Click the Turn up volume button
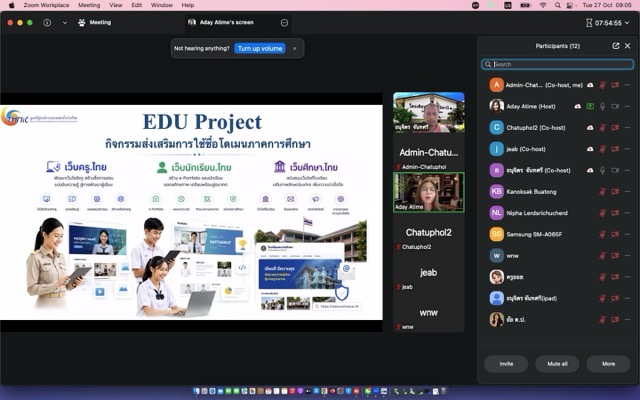640x400 pixels. [x=260, y=48]
